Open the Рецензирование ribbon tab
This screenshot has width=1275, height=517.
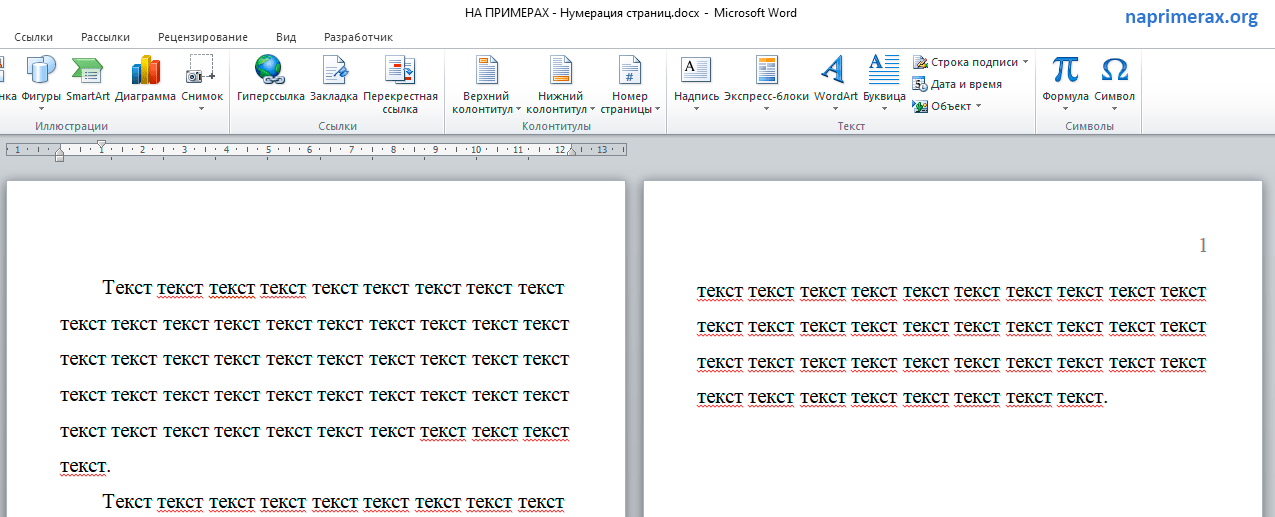(x=203, y=37)
